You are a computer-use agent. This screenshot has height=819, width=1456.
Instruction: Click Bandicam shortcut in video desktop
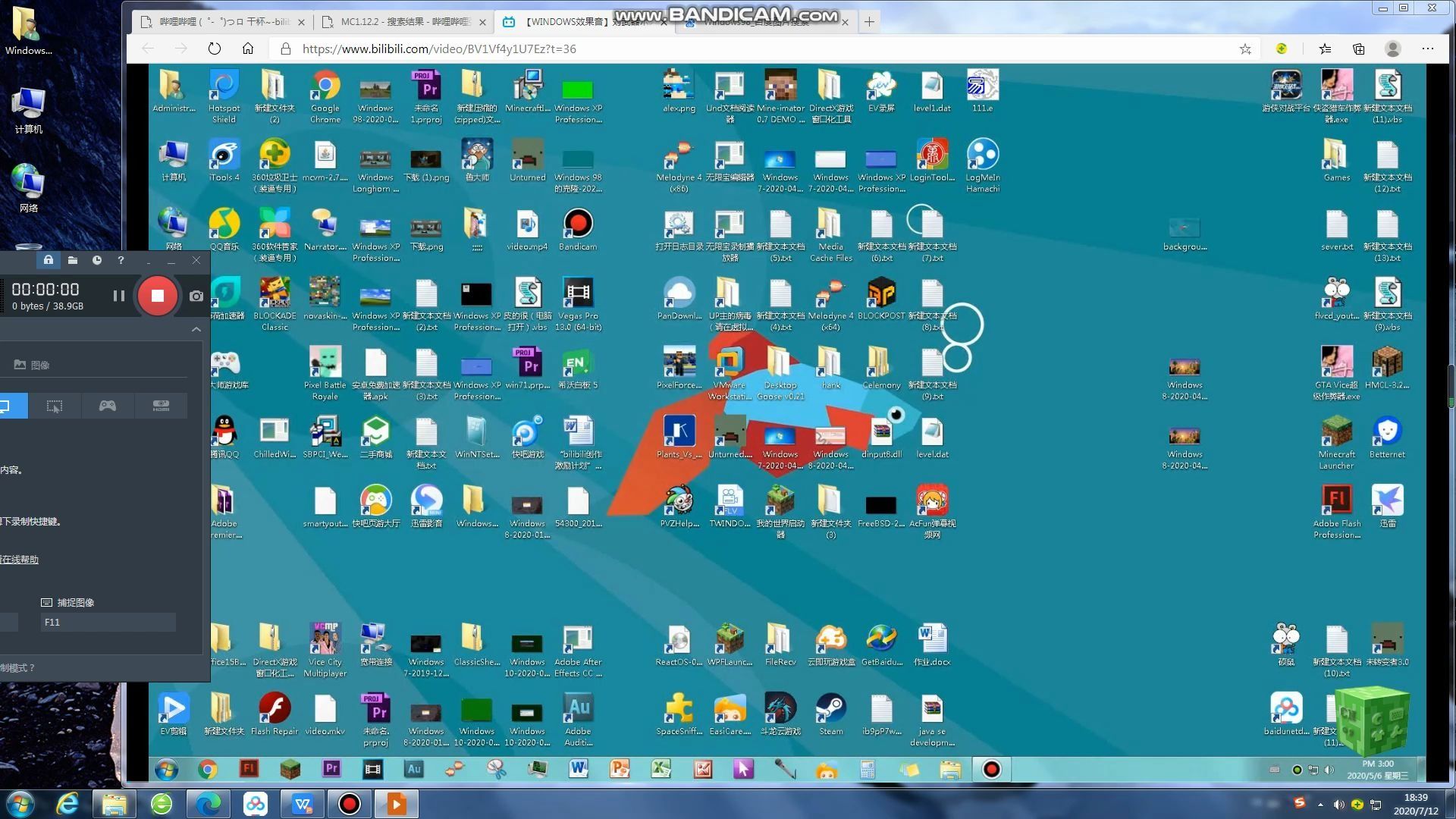point(578,230)
